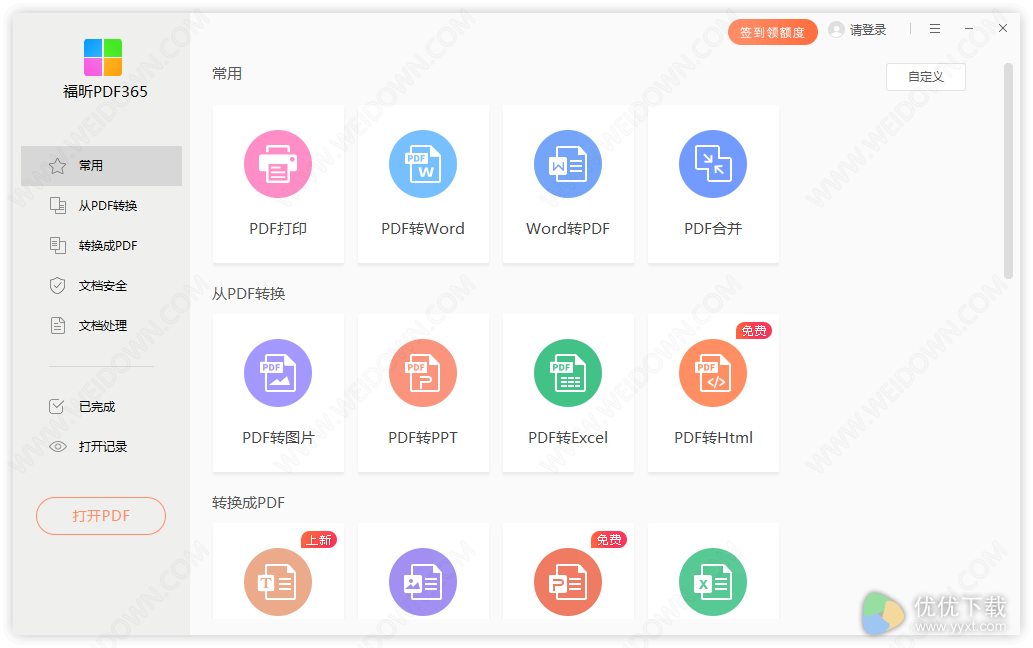Image resolution: width=1033 pixels, height=648 pixels.
Task: Open the PDF转图片 image converter icon
Action: (278, 373)
